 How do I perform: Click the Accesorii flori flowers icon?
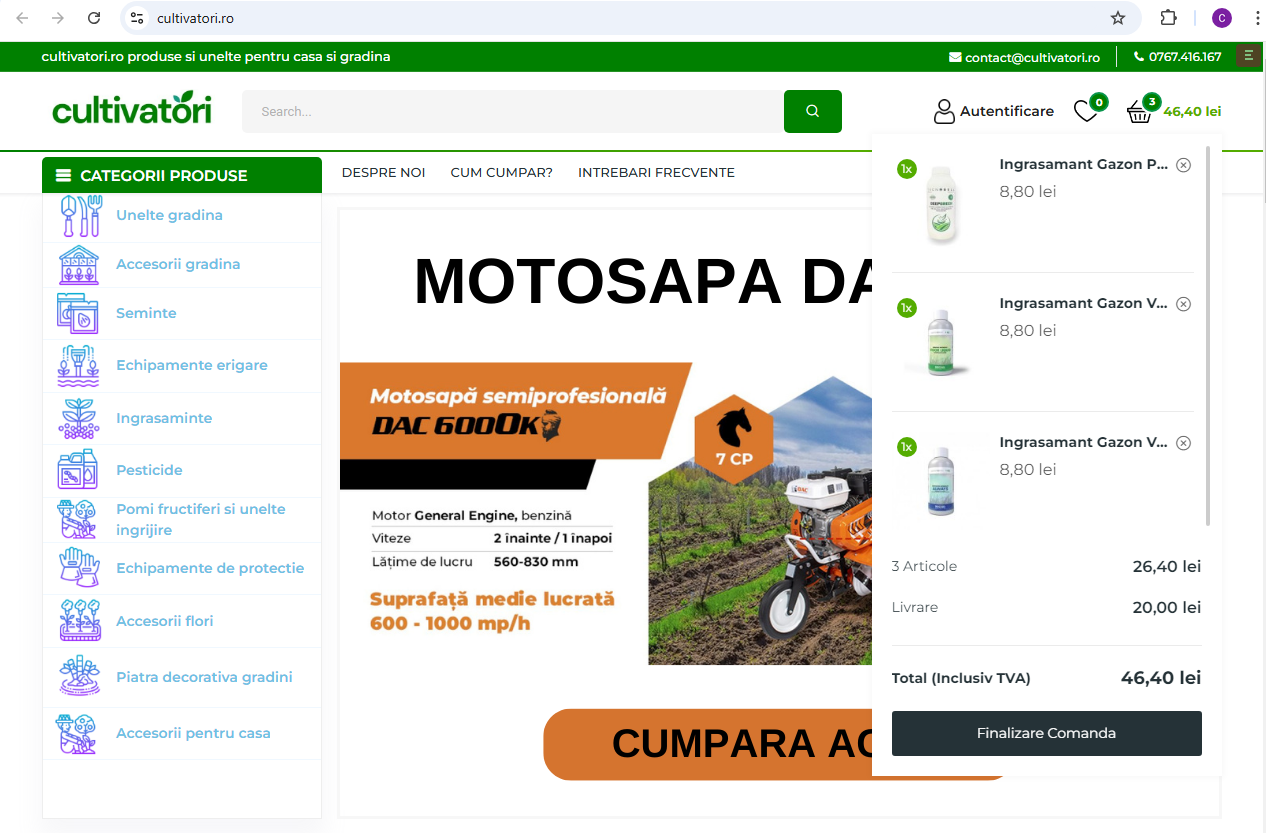79,621
